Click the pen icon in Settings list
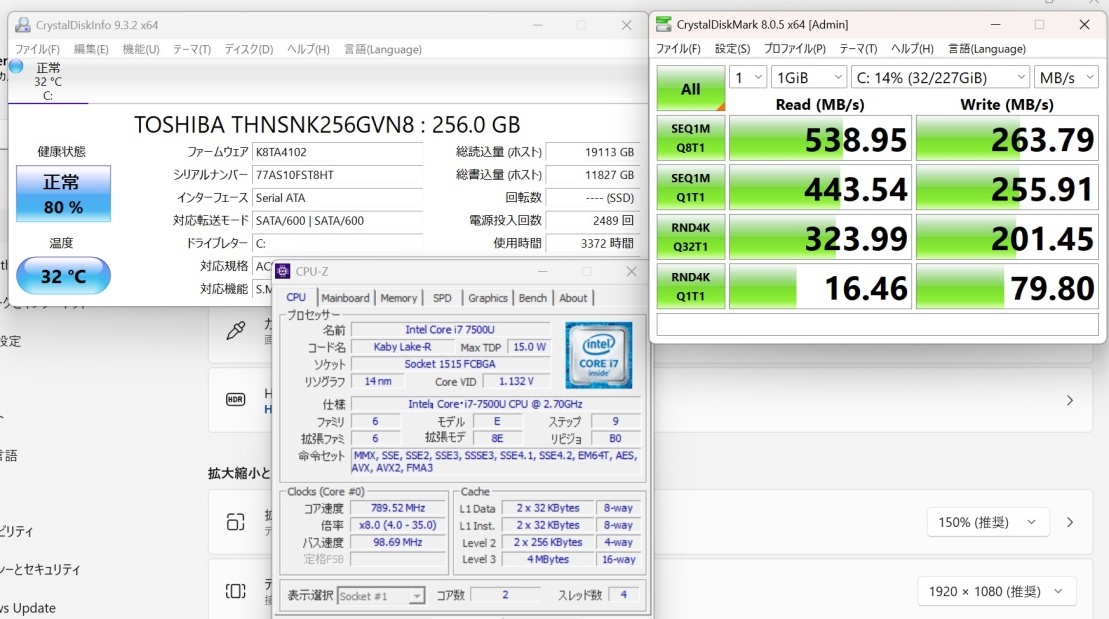1109x619 pixels. [235, 330]
